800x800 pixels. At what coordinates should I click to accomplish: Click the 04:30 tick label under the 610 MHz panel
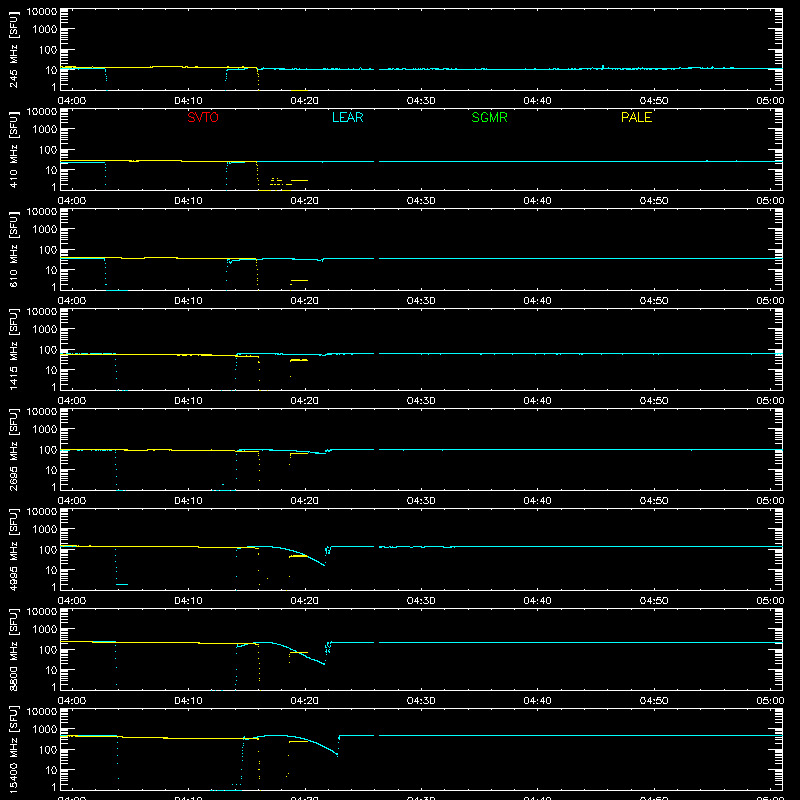tap(421, 301)
